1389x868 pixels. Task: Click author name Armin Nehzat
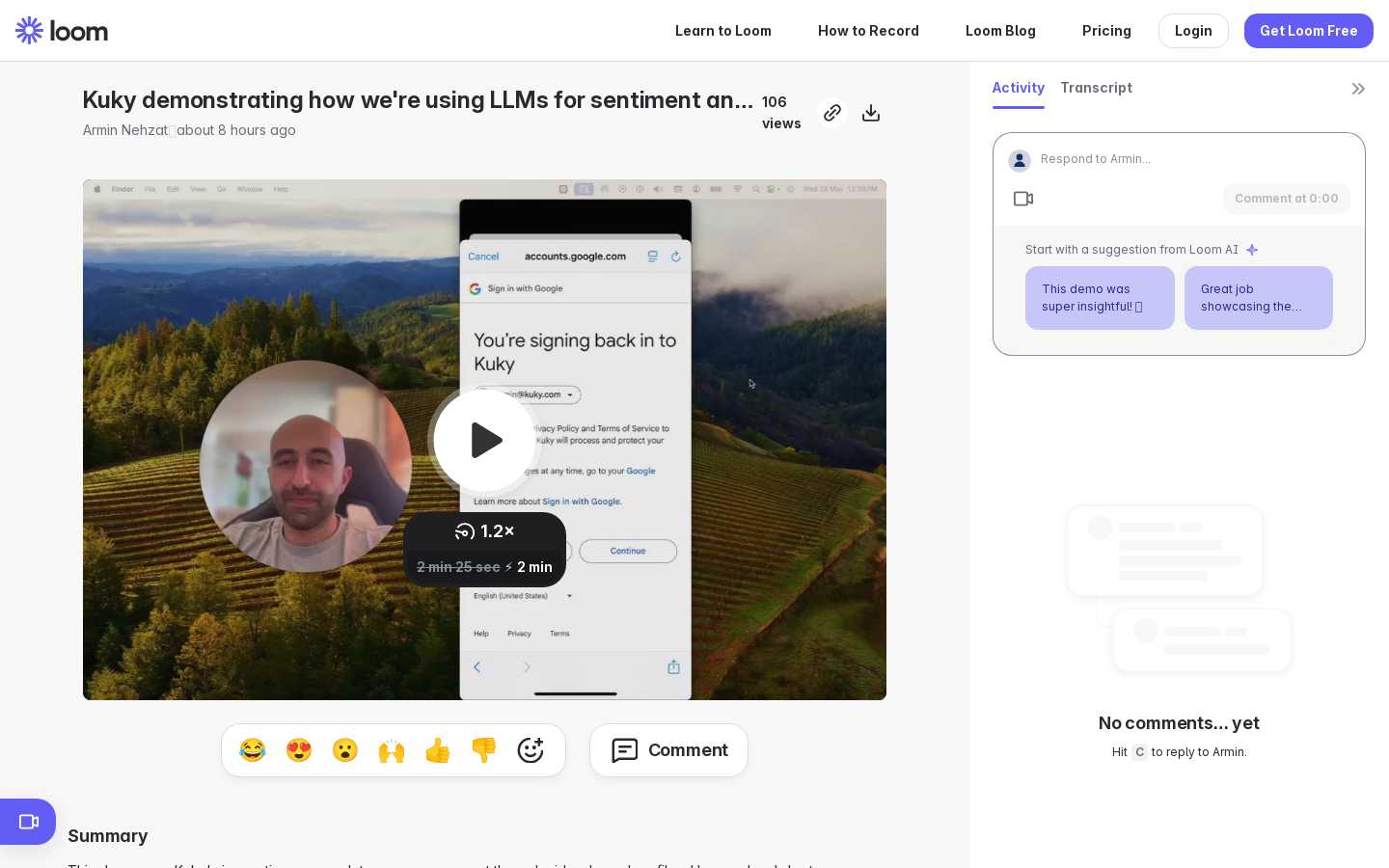coord(125,130)
